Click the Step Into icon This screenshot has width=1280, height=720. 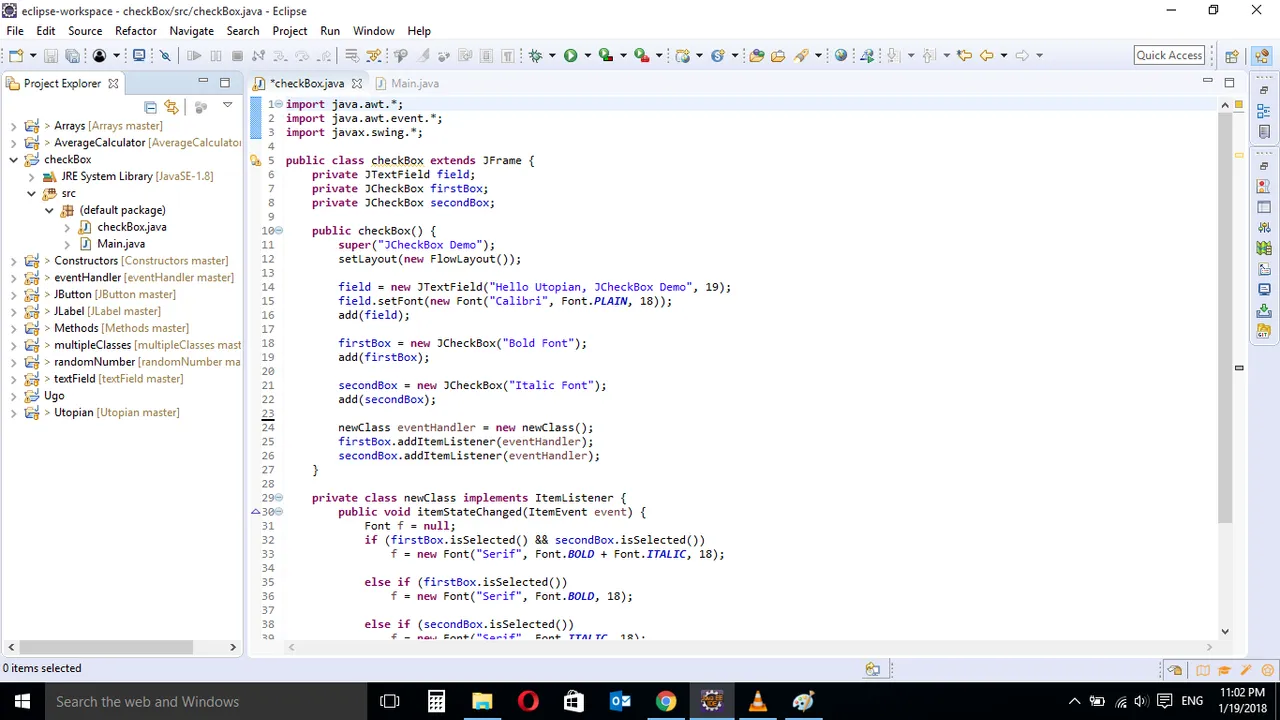tap(280, 56)
